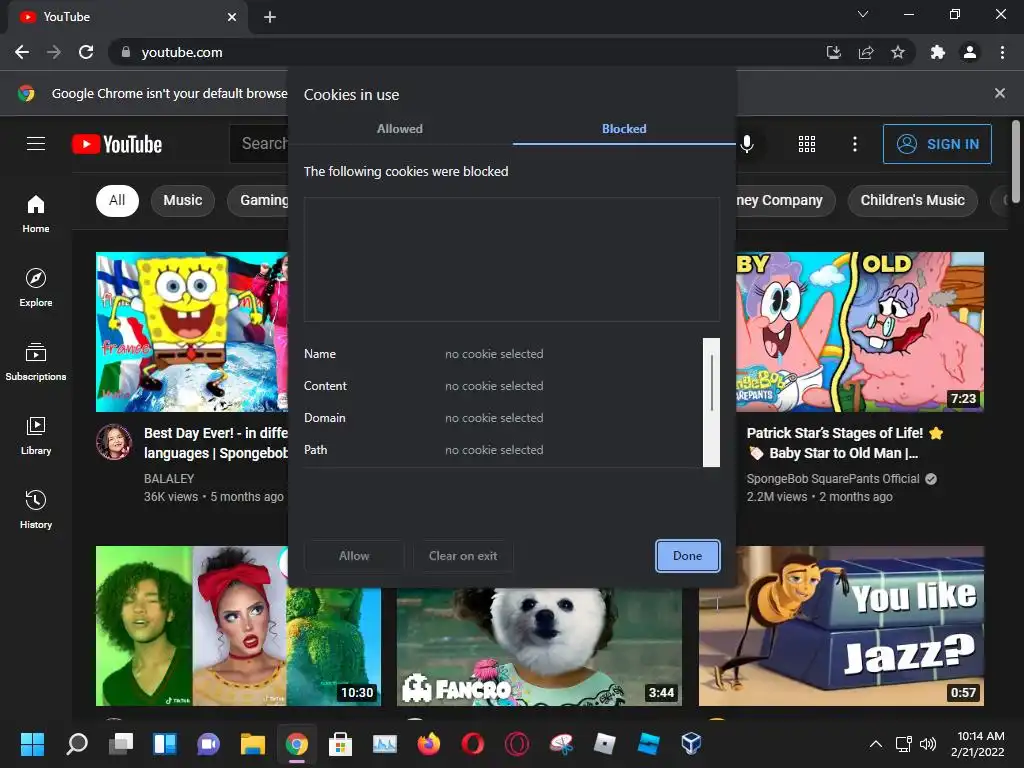Click the blocked cookies list box
The height and width of the screenshot is (768, 1024).
point(512,260)
